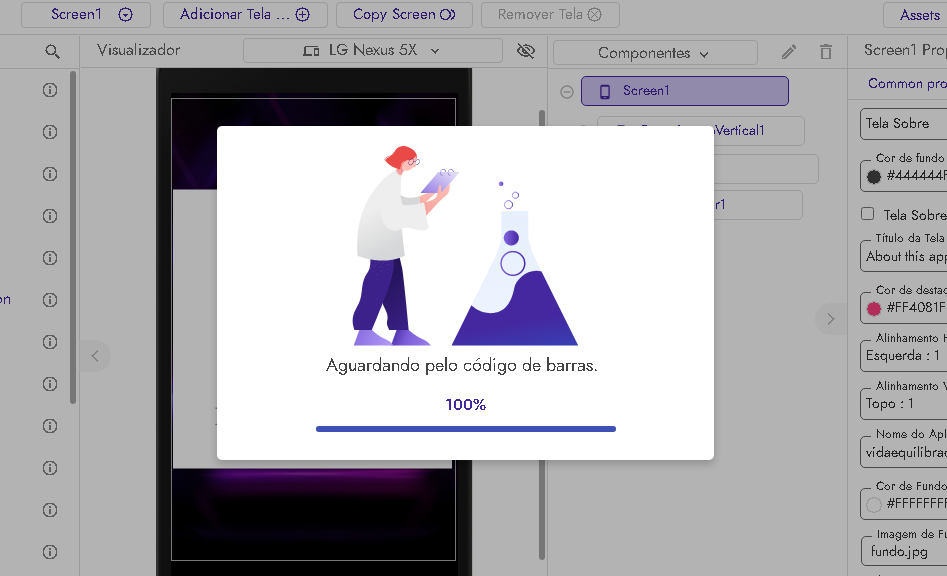Click the trash delete component icon

pyautogui.click(x=826, y=53)
